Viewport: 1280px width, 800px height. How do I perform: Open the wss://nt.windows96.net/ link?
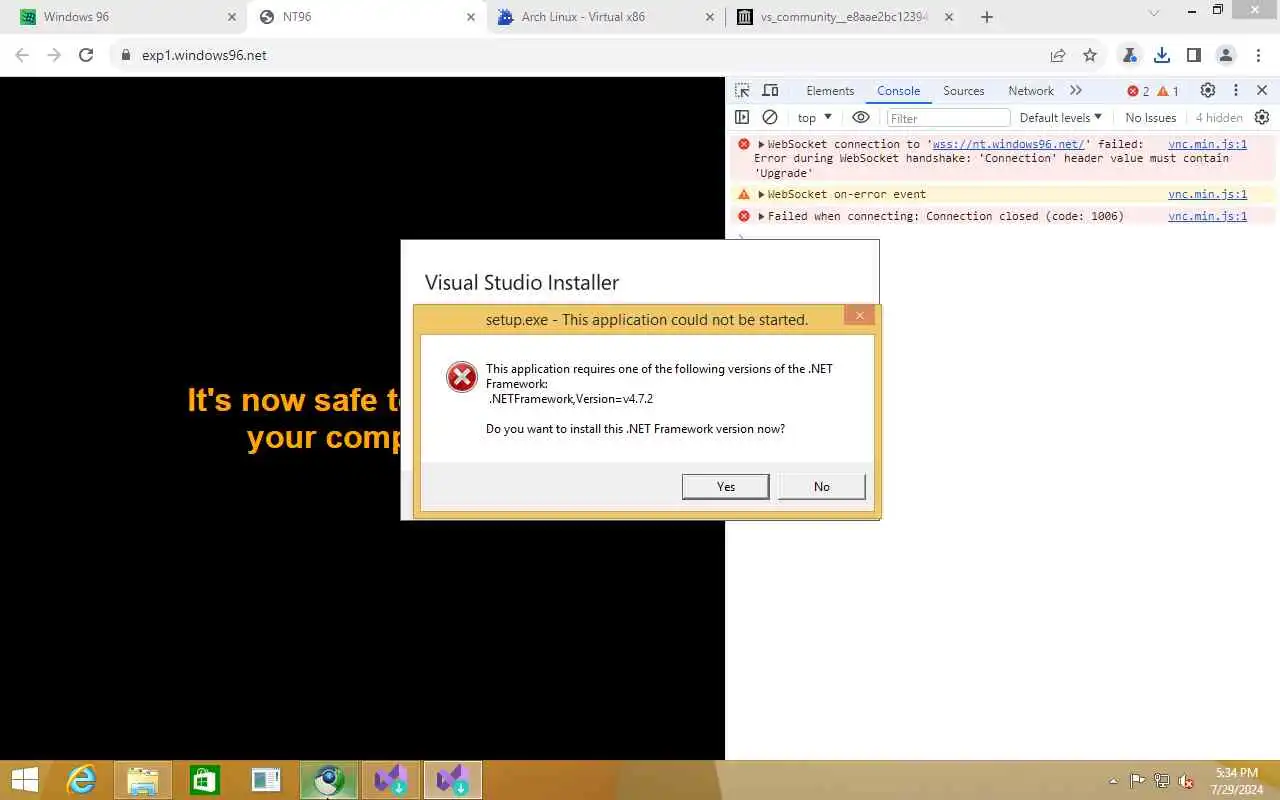click(1008, 144)
